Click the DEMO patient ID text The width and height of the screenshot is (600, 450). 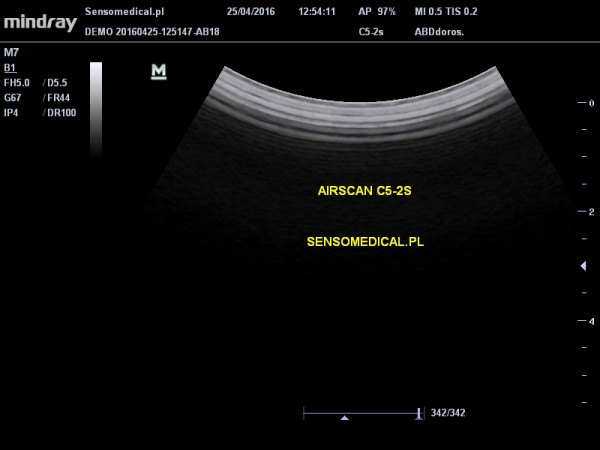152,32
